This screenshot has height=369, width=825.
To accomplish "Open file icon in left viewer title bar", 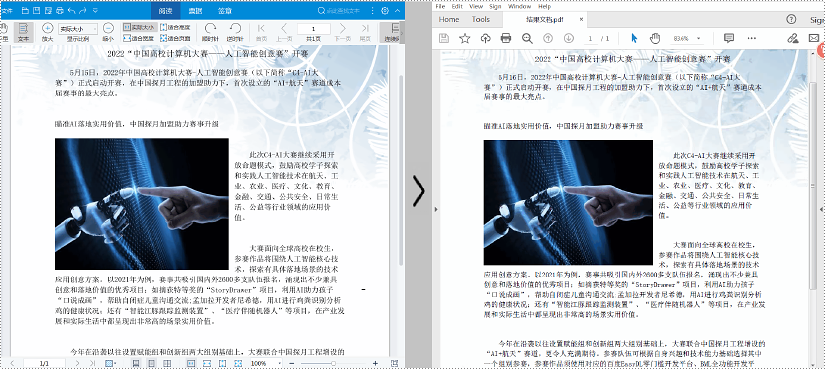I will (x=25, y=11).
